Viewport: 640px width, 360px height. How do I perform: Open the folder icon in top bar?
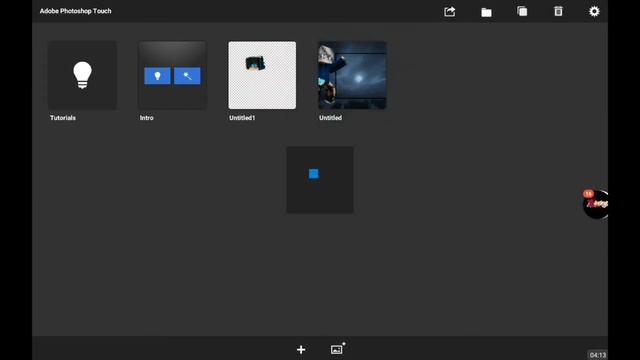(x=486, y=12)
